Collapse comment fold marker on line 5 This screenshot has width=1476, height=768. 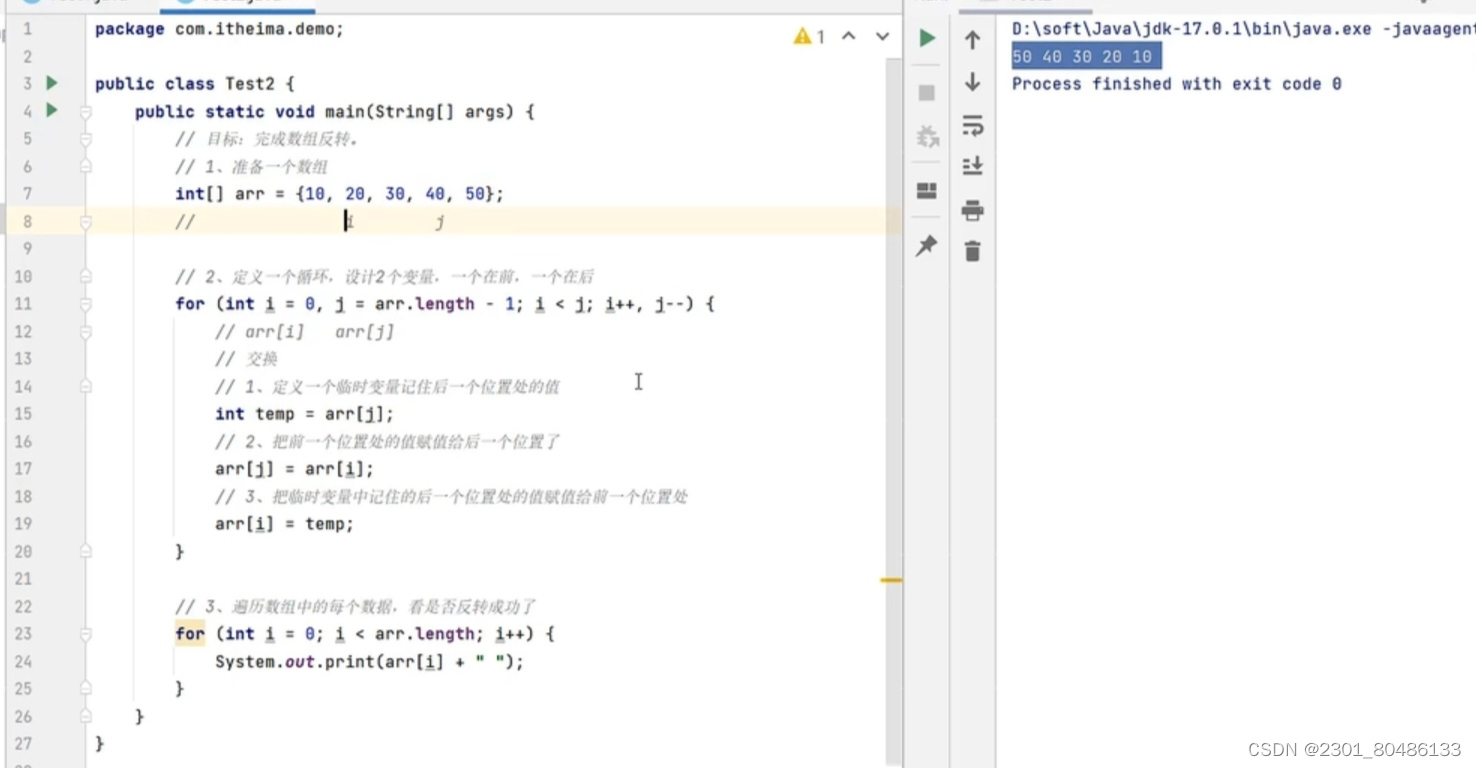[86, 139]
